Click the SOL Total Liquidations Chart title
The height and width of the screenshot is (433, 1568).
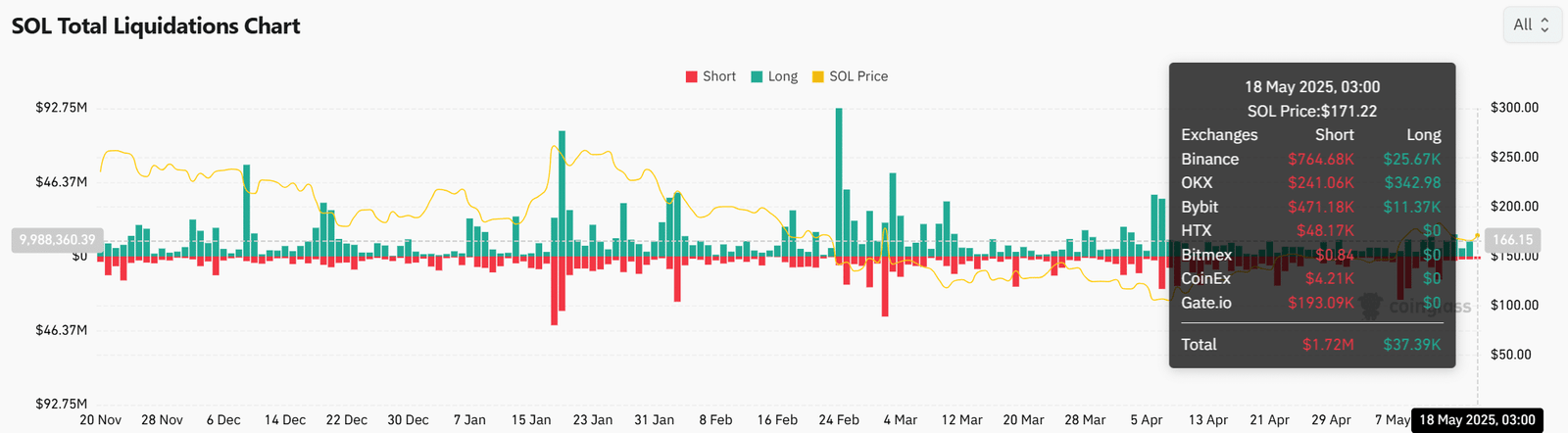tap(156, 26)
